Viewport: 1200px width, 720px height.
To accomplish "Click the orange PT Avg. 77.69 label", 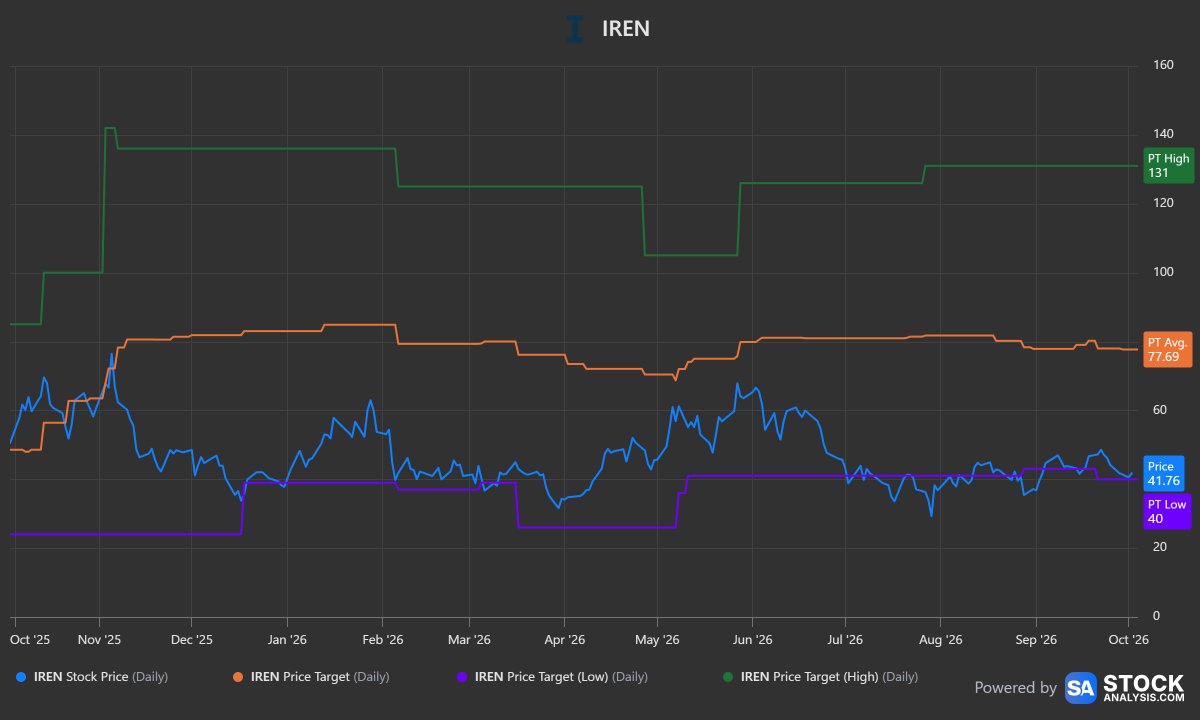I will [1168, 350].
